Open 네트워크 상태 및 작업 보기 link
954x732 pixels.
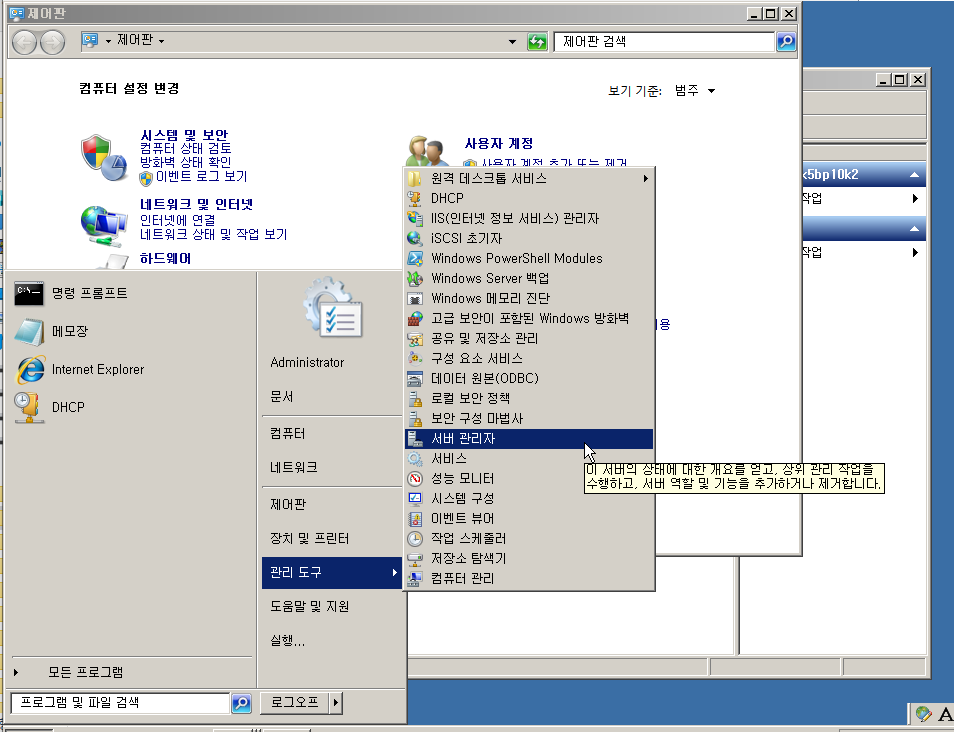214,234
